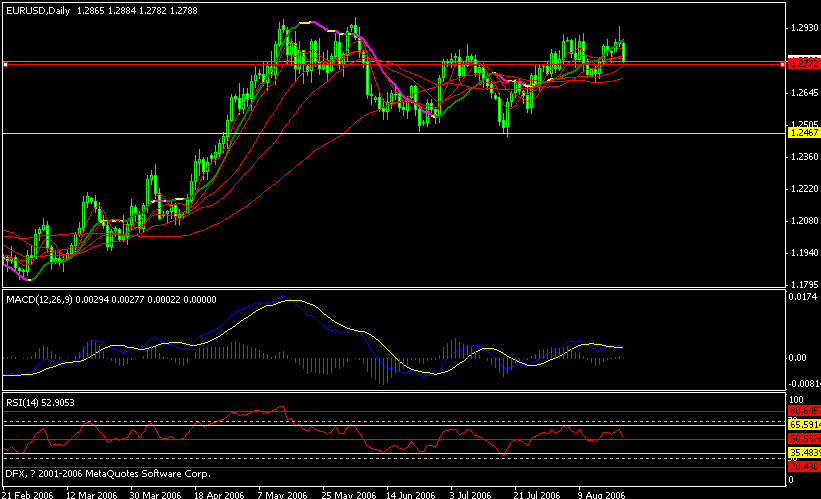Image resolution: width=821 pixels, height=499 pixels.
Task: Click the 0.00 MACD scale value
Action: [x=797, y=358]
